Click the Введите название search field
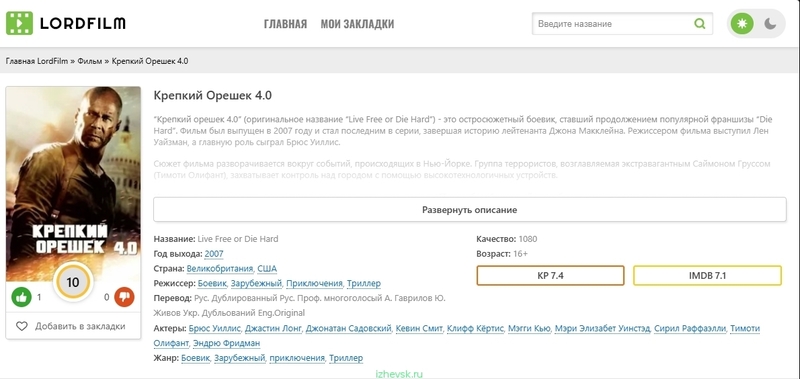This screenshot has width=800, height=379. [x=612, y=24]
